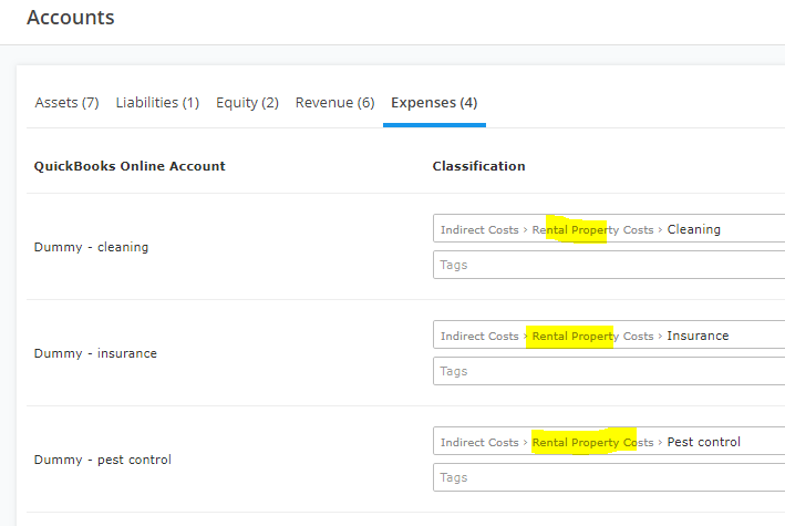Switch to the Assets (7) tab
This screenshot has width=785, height=526.
pyautogui.click(x=67, y=103)
